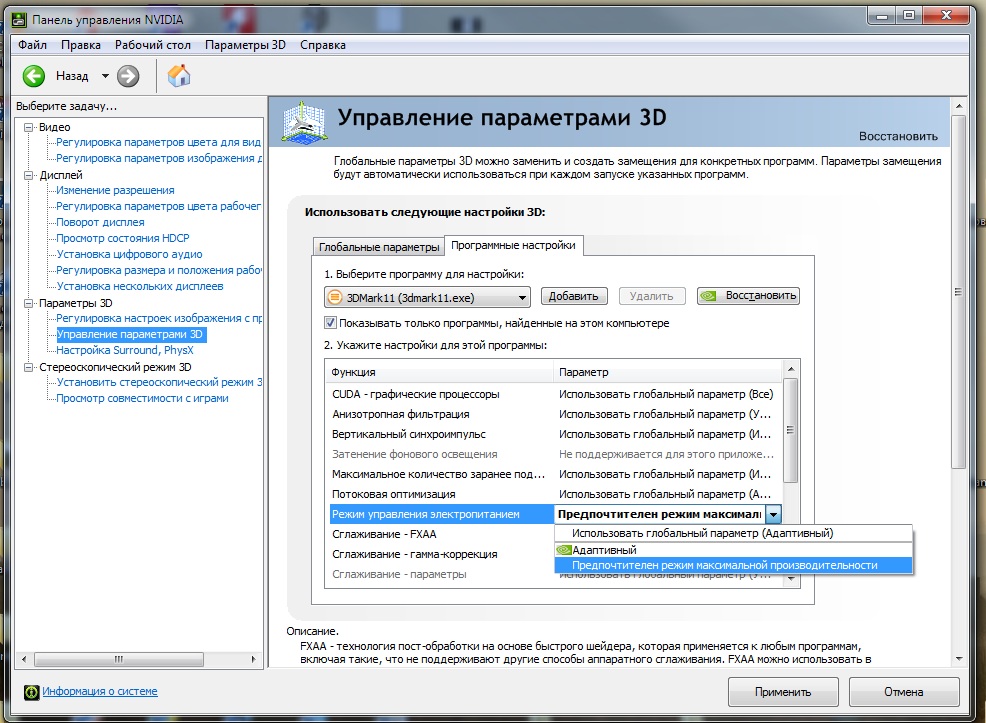Open the Home page icon
Screen dimensions: 986x723
click(179, 76)
